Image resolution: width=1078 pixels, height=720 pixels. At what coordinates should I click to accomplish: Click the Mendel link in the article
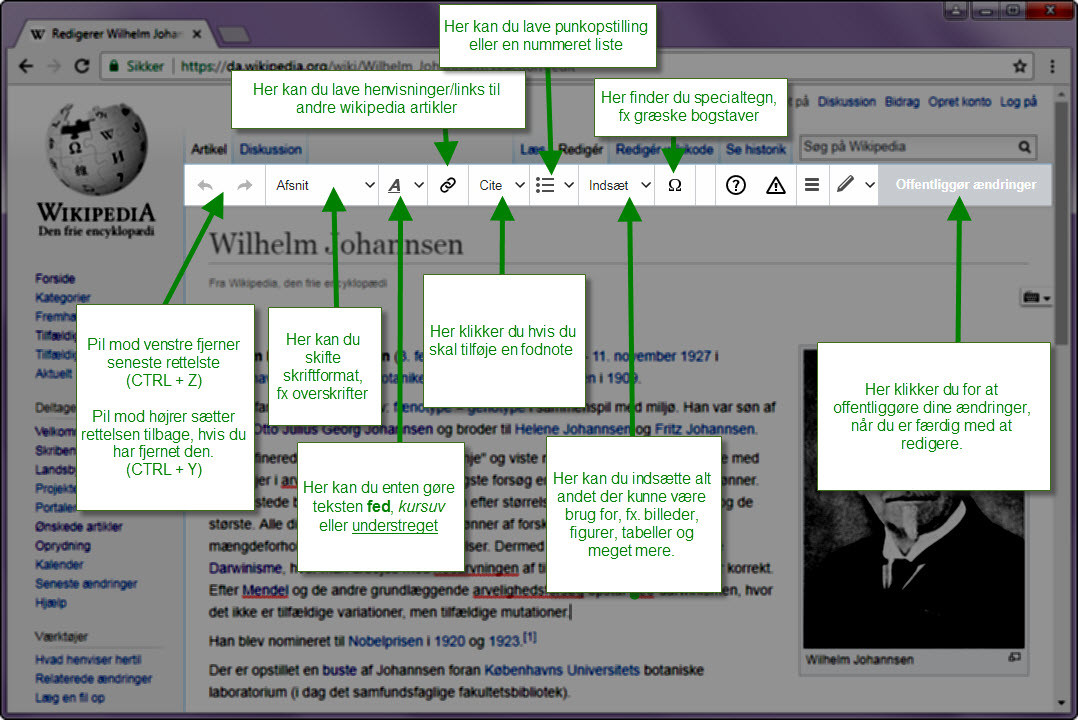(x=265, y=591)
